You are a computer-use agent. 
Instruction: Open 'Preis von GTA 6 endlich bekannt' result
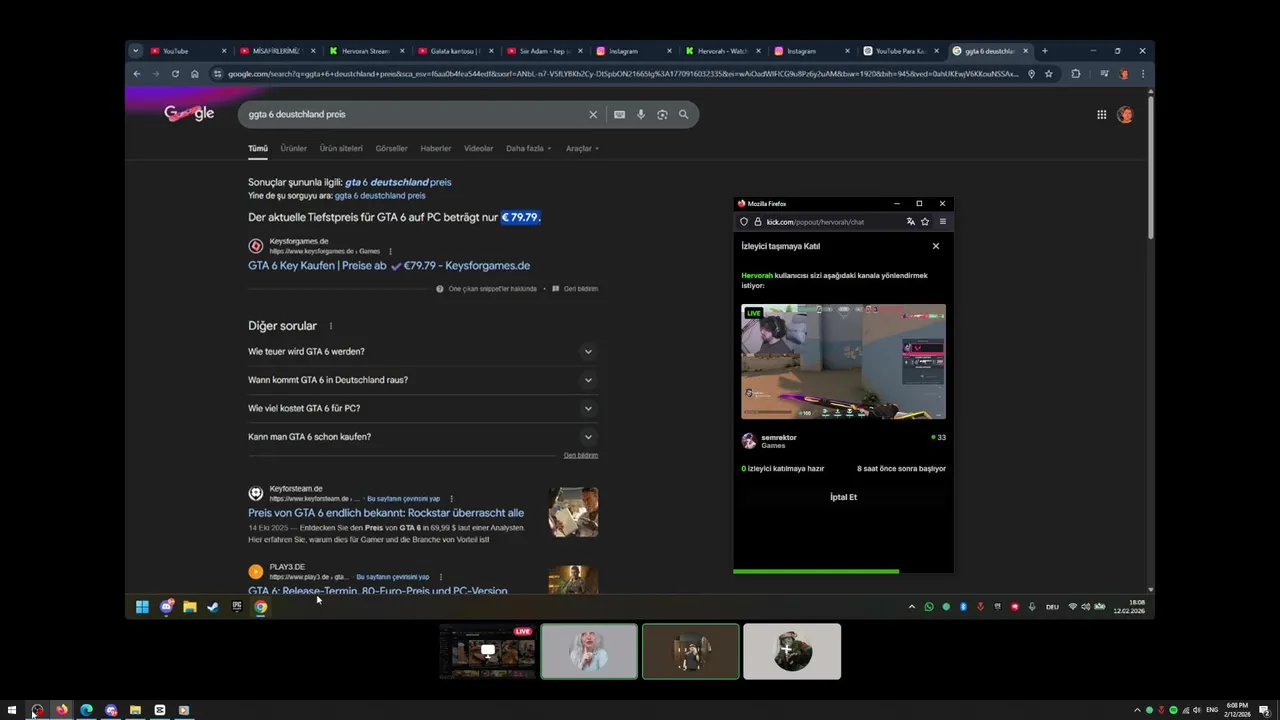pos(386,513)
